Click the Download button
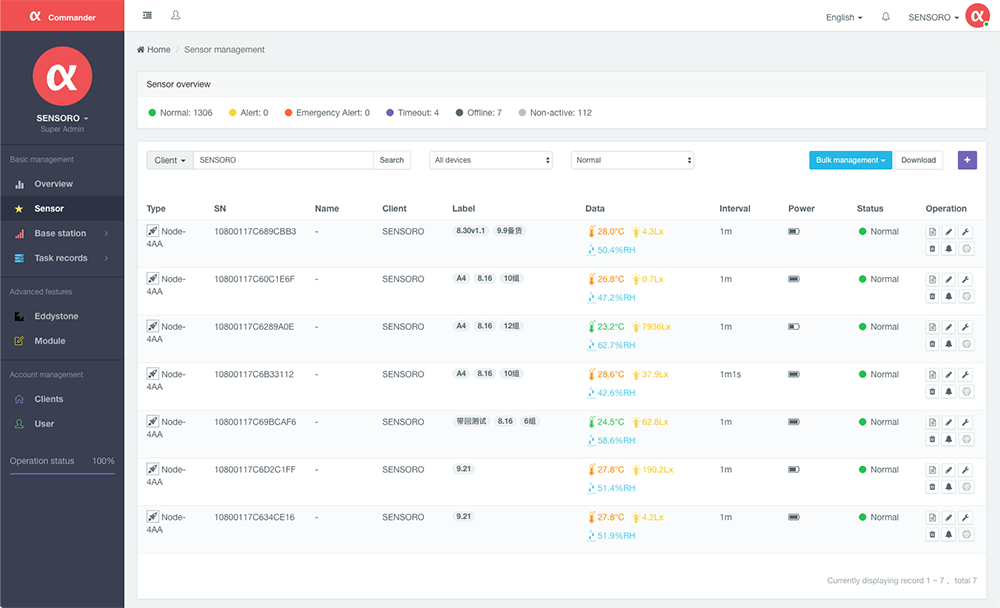This screenshot has height=608, width=1000. tap(918, 160)
